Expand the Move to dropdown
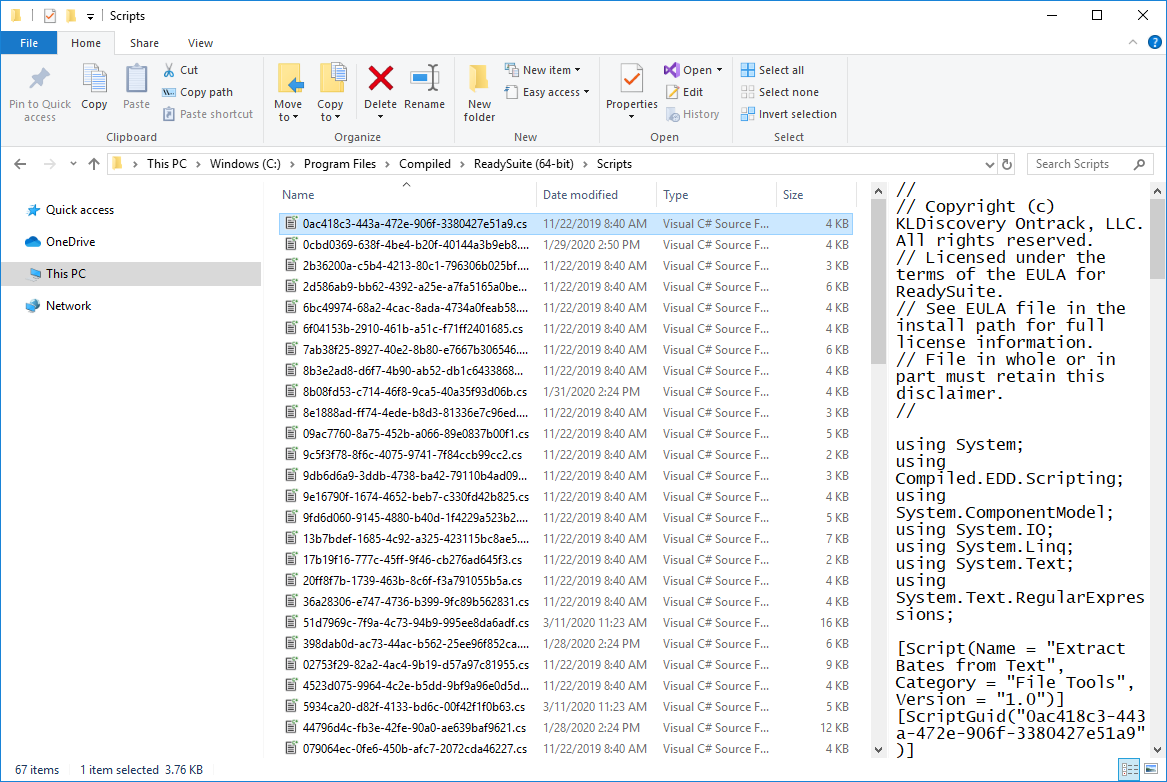The image size is (1167, 782). point(288,117)
